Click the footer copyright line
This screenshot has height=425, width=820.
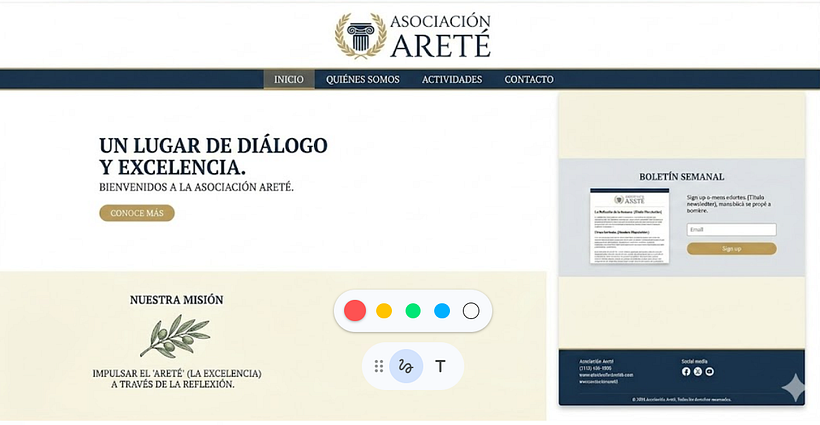[681, 399]
